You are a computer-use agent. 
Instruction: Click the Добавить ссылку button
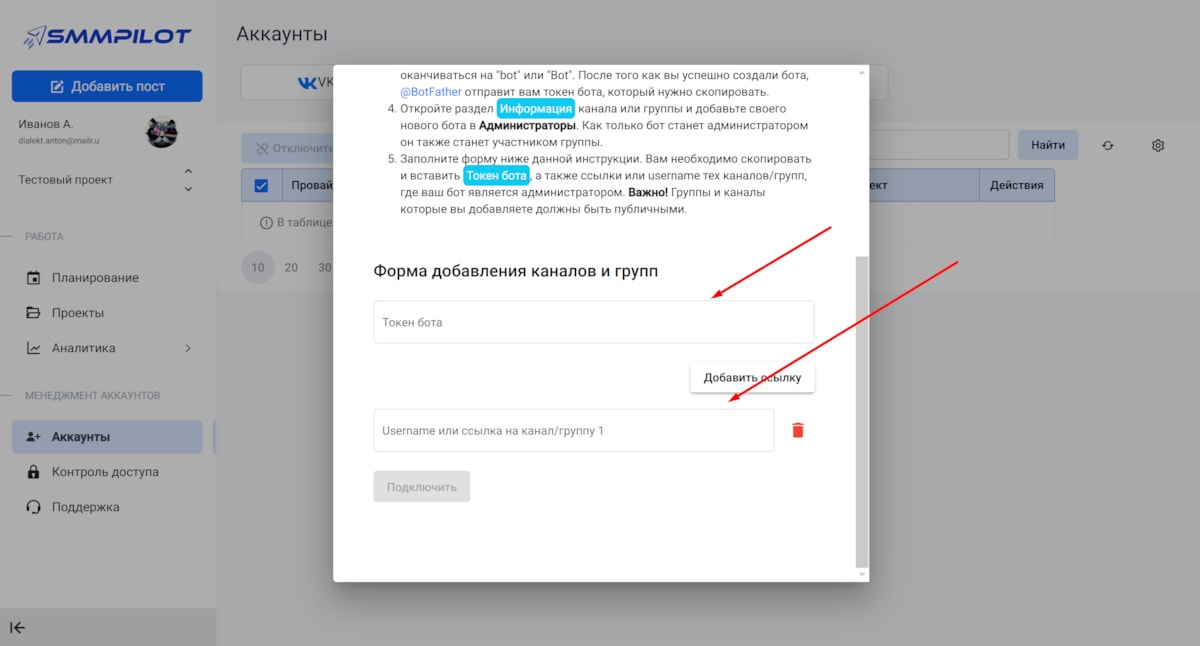pyautogui.click(x=752, y=377)
